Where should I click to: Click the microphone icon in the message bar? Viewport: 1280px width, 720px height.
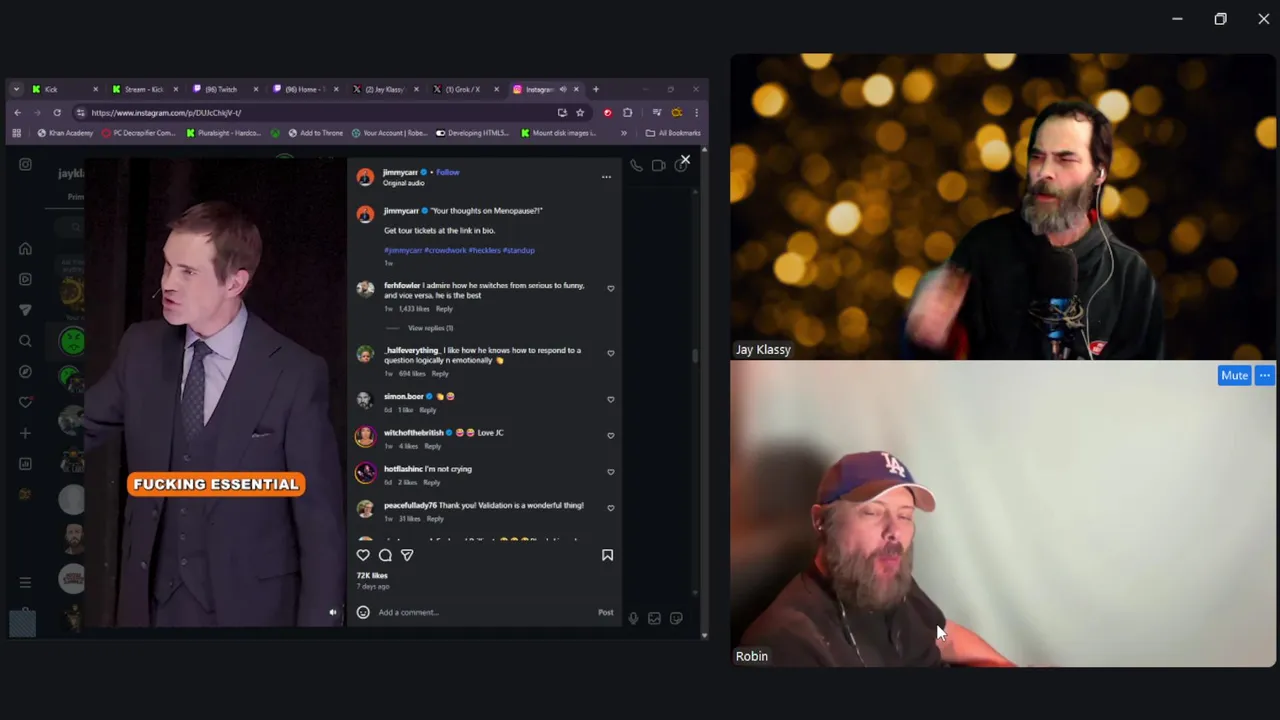click(x=633, y=619)
